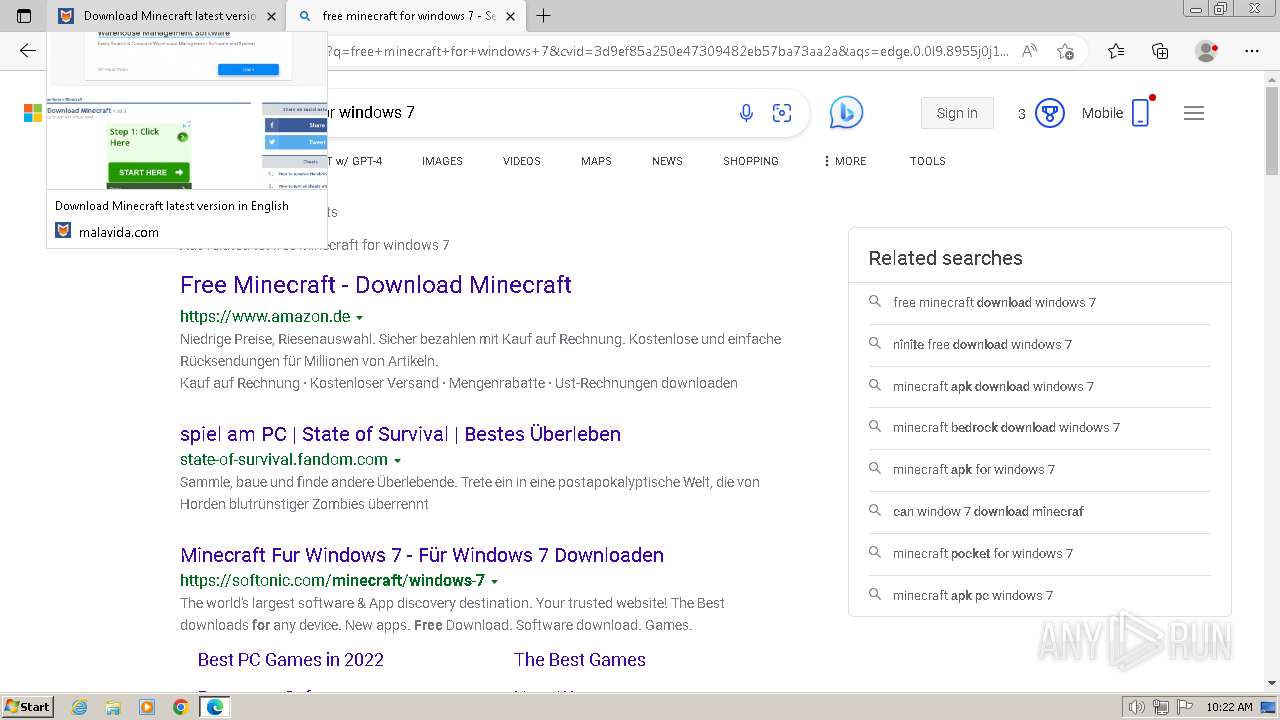Open the TOOLS search options
This screenshot has height=720, width=1280.
coord(928,161)
